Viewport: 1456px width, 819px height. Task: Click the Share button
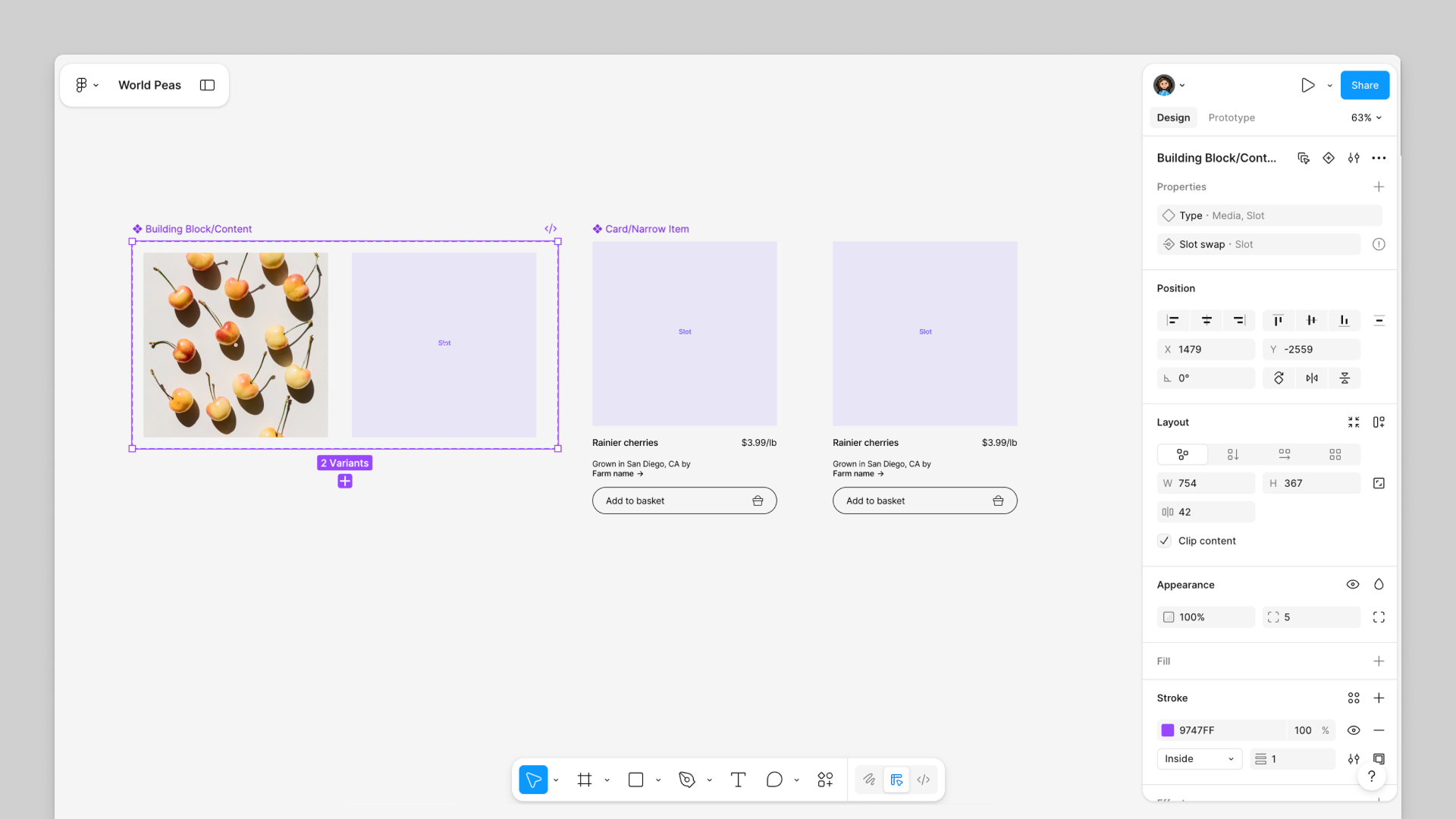[1364, 85]
